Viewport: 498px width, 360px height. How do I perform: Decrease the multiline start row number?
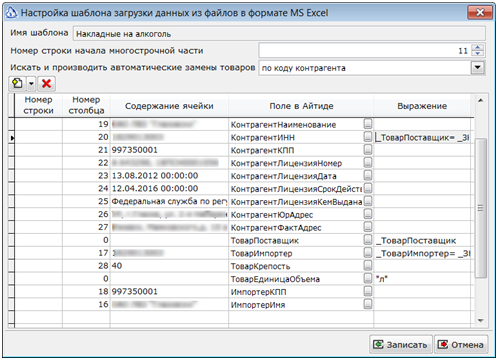click(x=478, y=54)
